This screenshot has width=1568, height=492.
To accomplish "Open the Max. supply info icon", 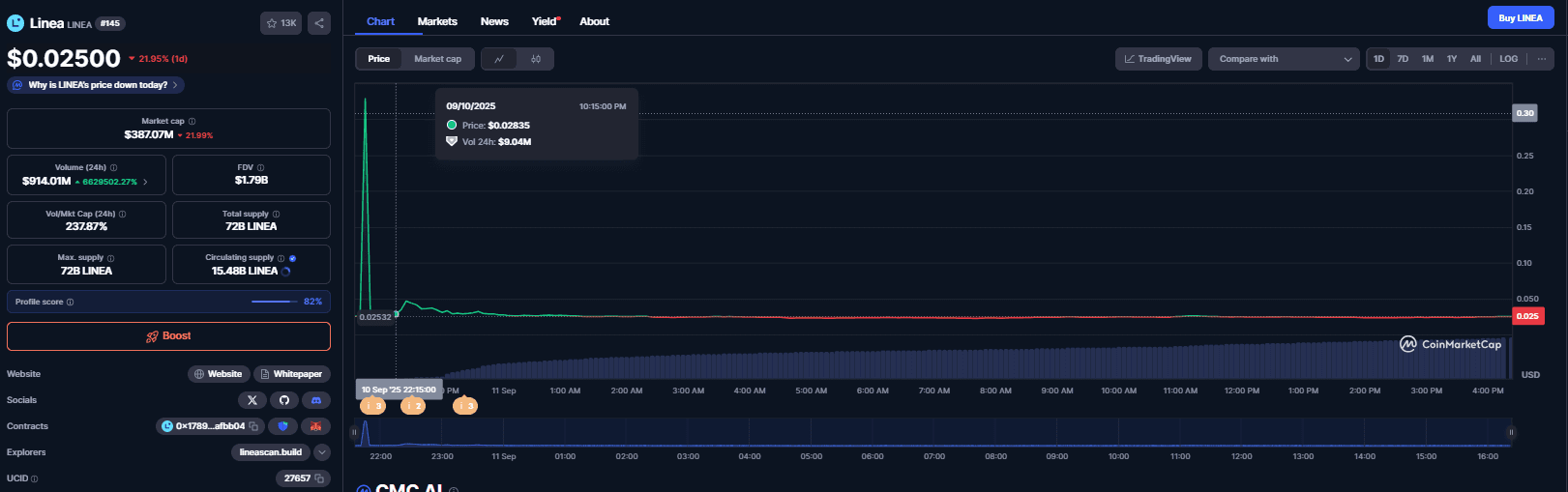I will click(x=110, y=258).
